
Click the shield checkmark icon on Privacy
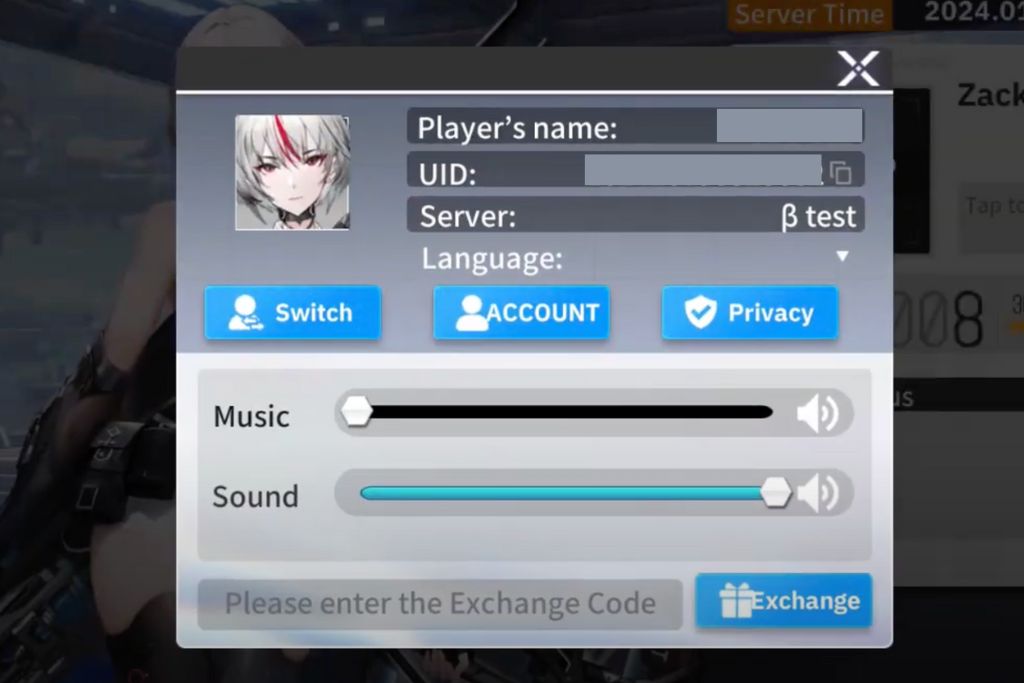[701, 312]
